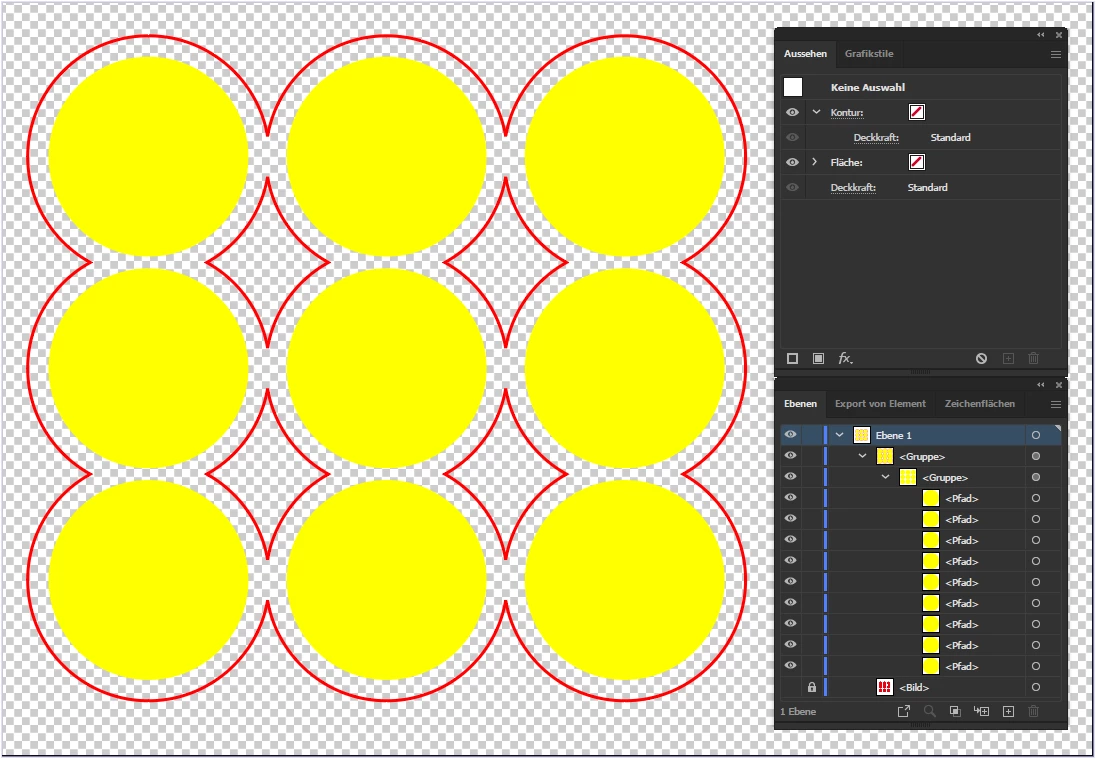Screen dimensions: 1096x759
Task: Hide Ebene 1 using its eye icon
Action: pyautogui.click(x=791, y=435)
